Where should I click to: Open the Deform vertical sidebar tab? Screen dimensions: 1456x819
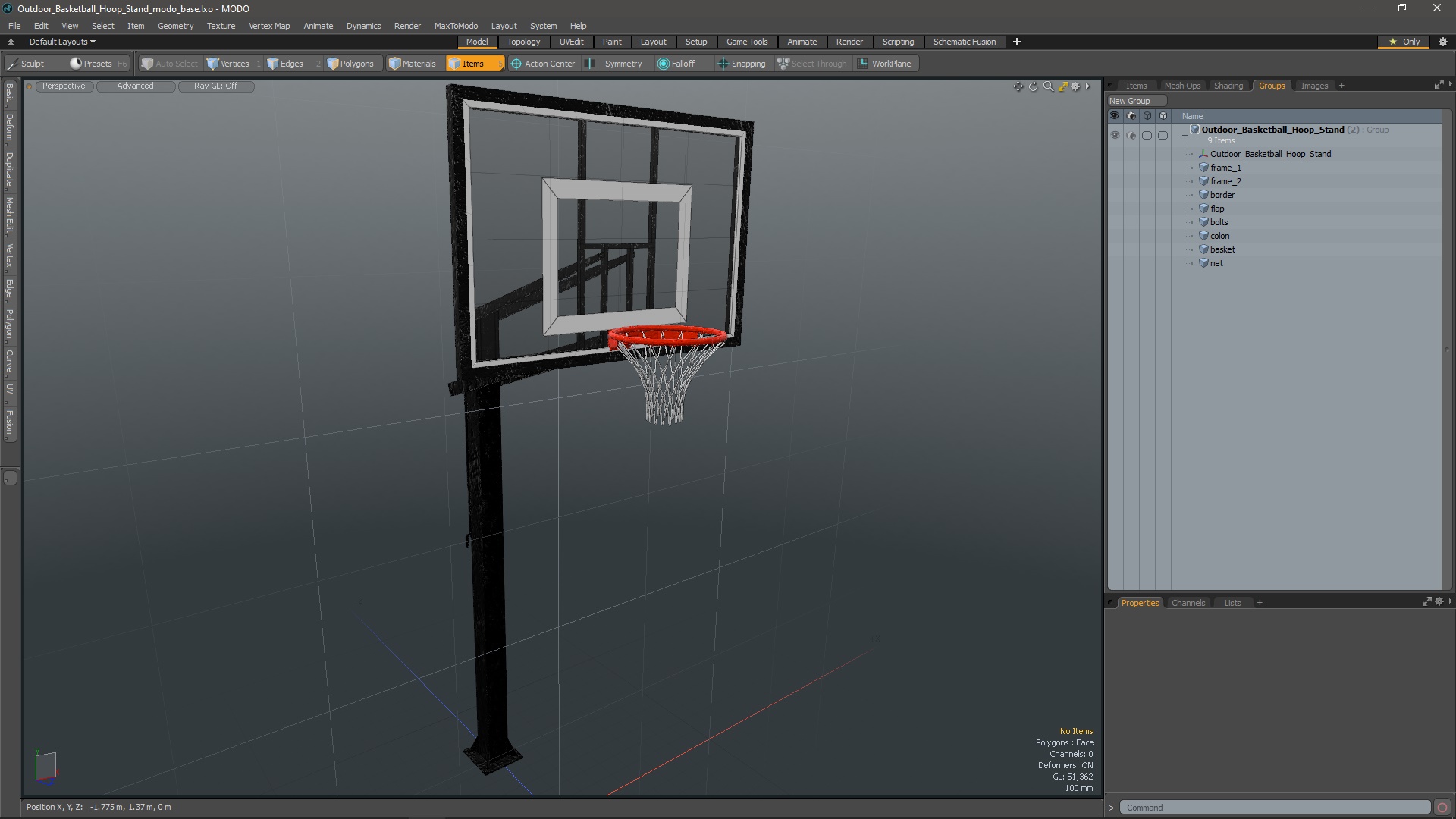(9, 127)
